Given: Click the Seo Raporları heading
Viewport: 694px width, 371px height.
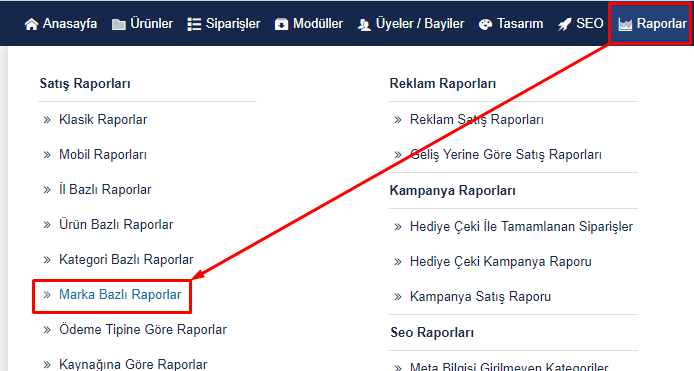Looking at the screenshot, I should [x=432, y=332].
